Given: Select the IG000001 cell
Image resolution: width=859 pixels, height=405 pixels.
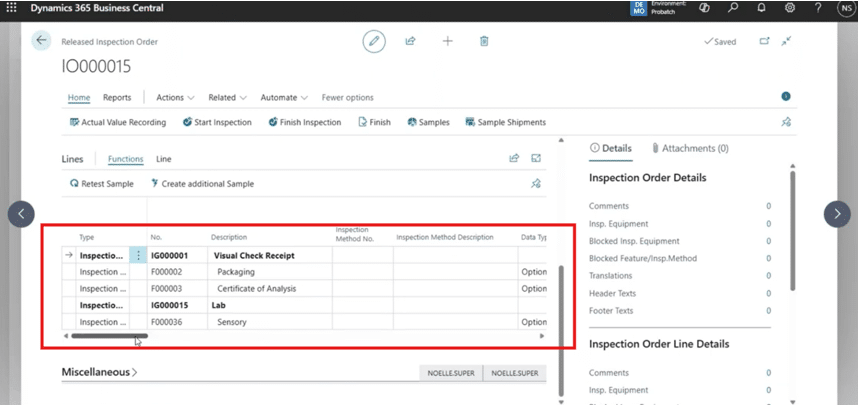Looking at the screenshot, I should 177,255.
